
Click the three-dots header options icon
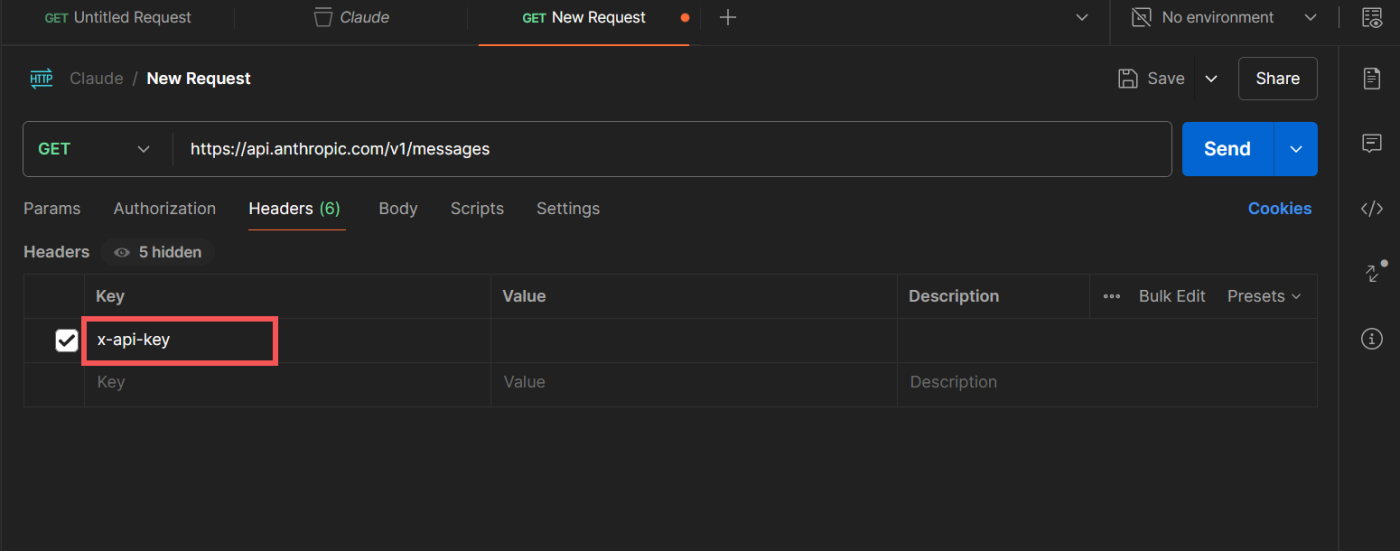click(1111, 297)
